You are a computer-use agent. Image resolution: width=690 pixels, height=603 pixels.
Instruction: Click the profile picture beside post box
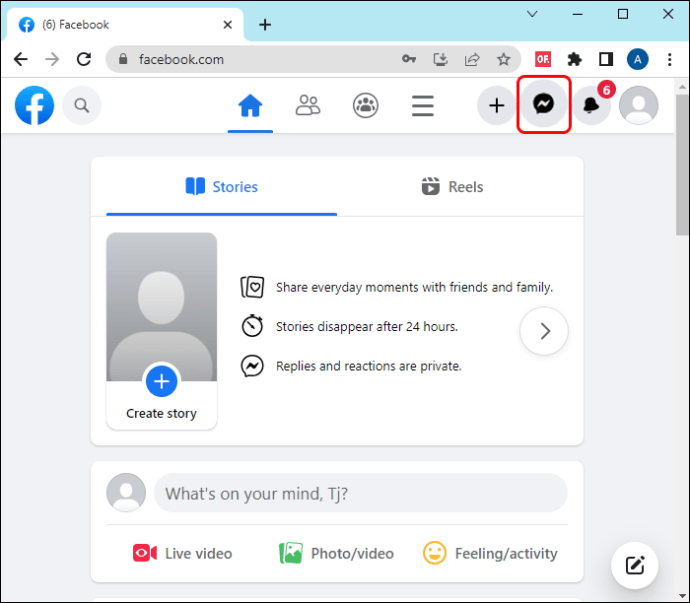126,493
